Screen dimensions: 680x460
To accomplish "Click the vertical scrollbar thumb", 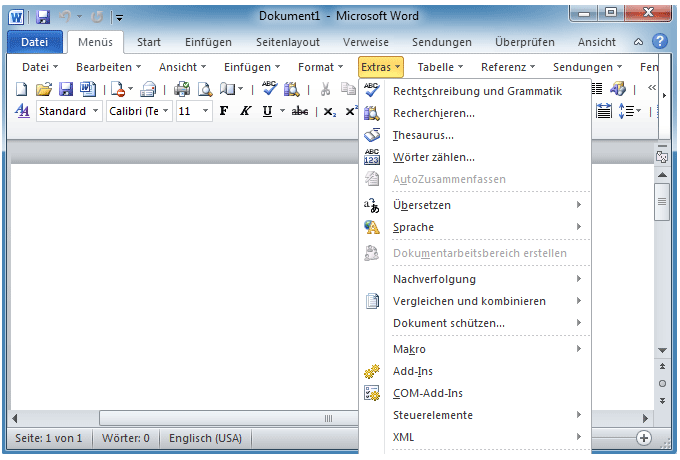I will pos(662,202).
